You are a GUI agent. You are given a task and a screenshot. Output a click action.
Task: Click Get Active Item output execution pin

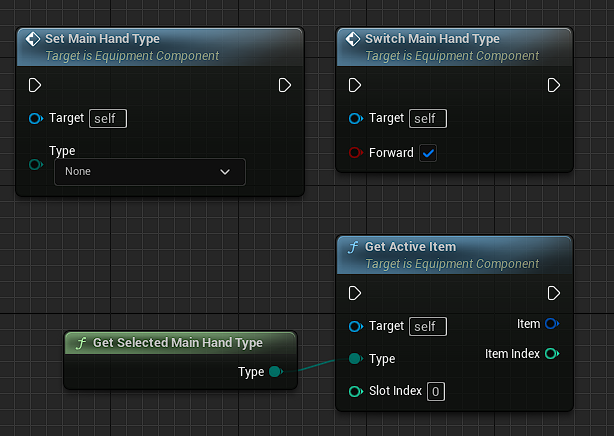[553, 293]
